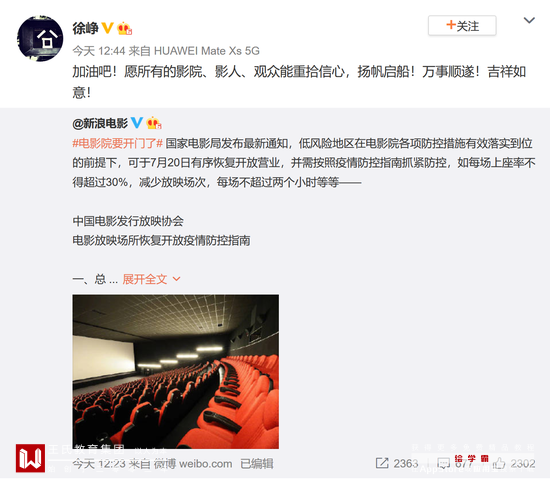The image size is (550, 484).
Task: Click the repost icon showing 2363
Action: point(382,463)
